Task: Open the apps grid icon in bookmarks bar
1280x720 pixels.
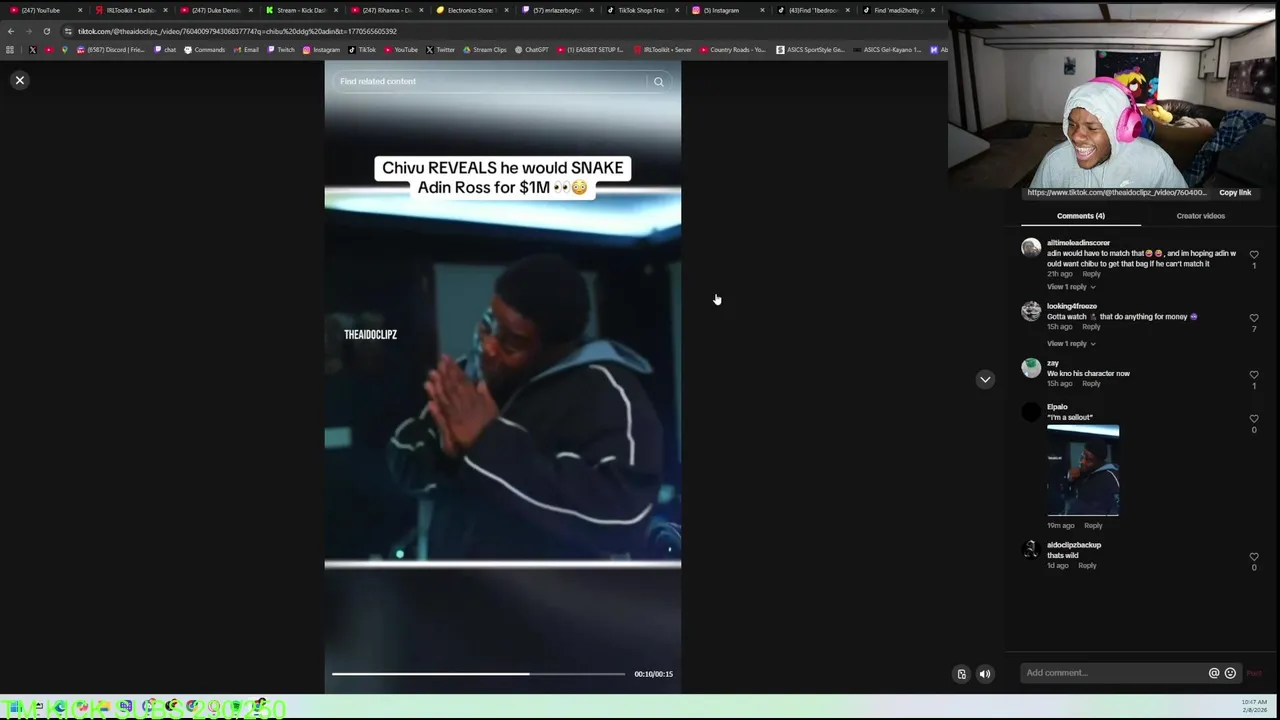Action: pyautogui.click(x=10, y=50)
